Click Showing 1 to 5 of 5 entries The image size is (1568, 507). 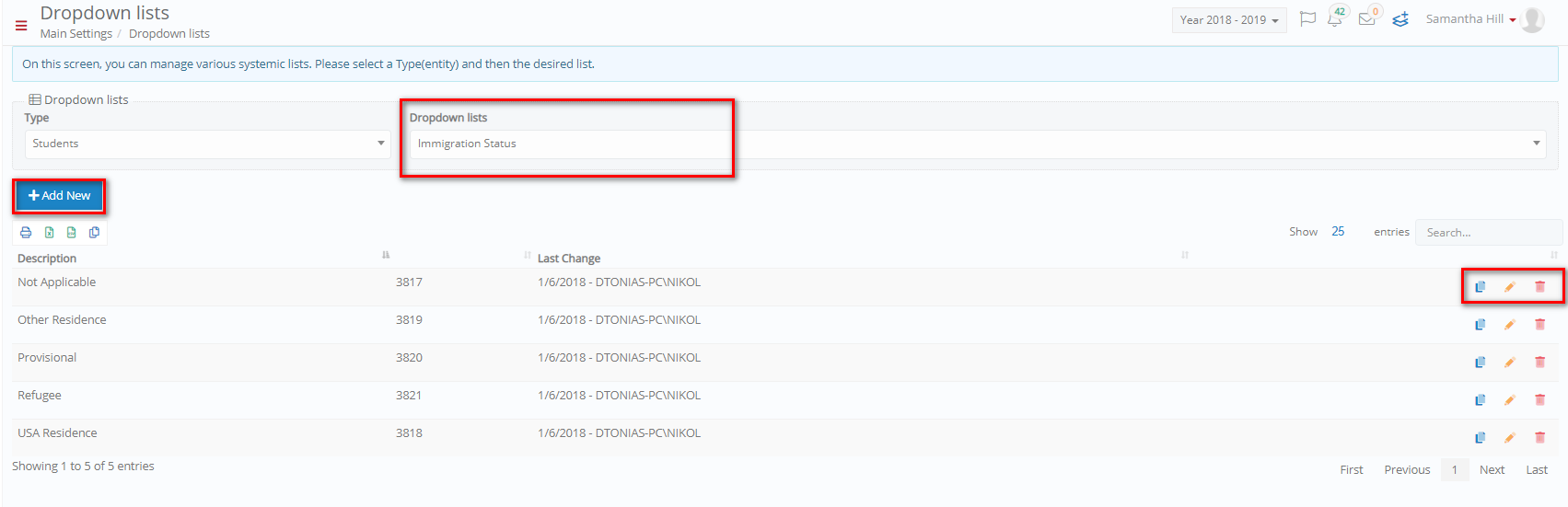(x=83, y=467)
